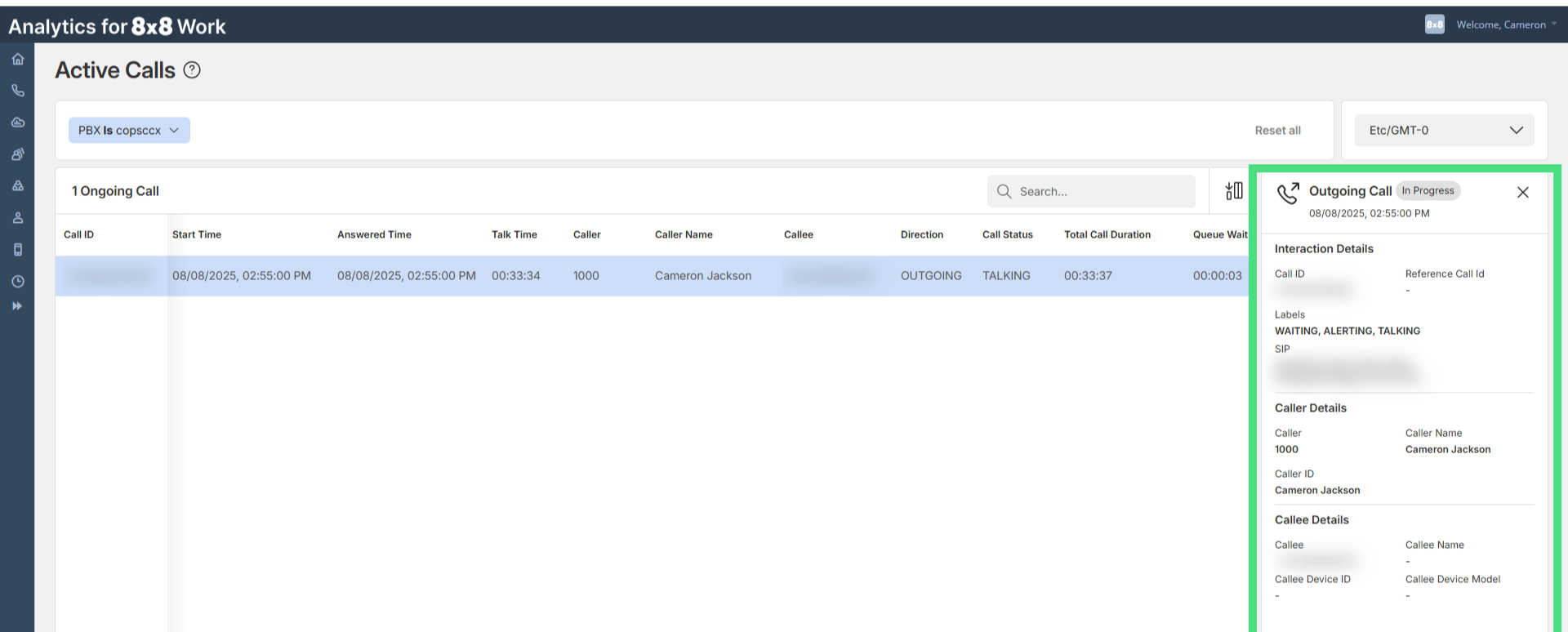This screenshot has height=632, width=1568.
Task: Click the WAITING, ALERTING, TALKING labels text
Action: click(x=1347, y=331)
